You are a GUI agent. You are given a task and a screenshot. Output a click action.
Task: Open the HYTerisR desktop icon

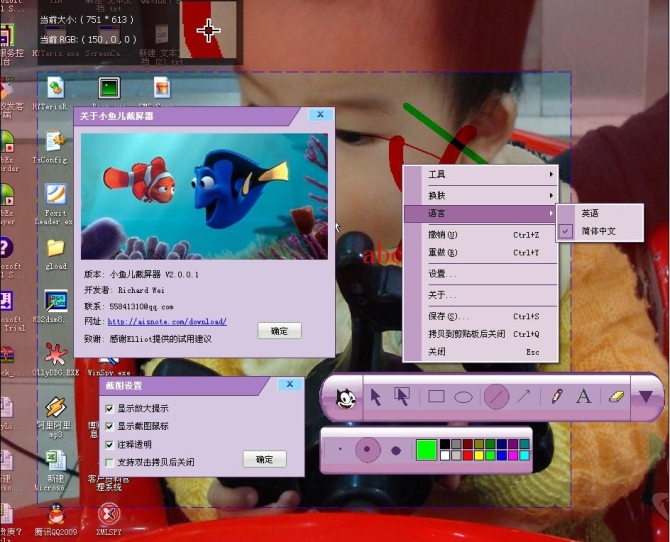tap(56, 94)
